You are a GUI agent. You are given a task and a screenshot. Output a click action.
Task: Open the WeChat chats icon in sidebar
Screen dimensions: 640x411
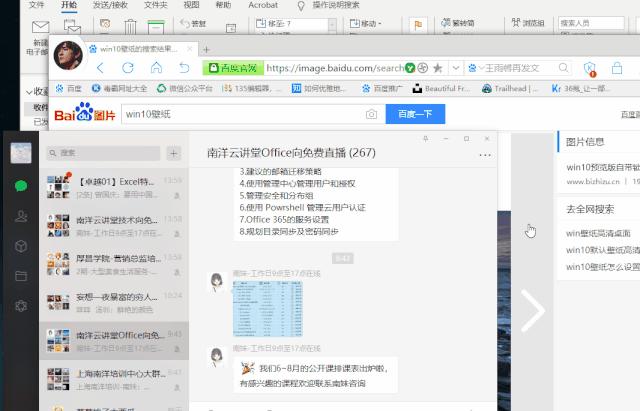21,186
